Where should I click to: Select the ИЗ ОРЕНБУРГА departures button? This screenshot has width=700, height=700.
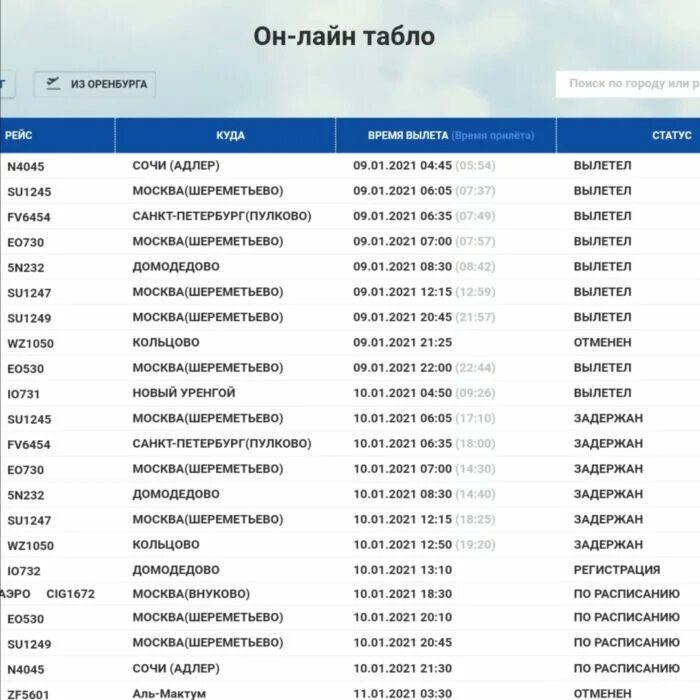click(x=95, y=84)
